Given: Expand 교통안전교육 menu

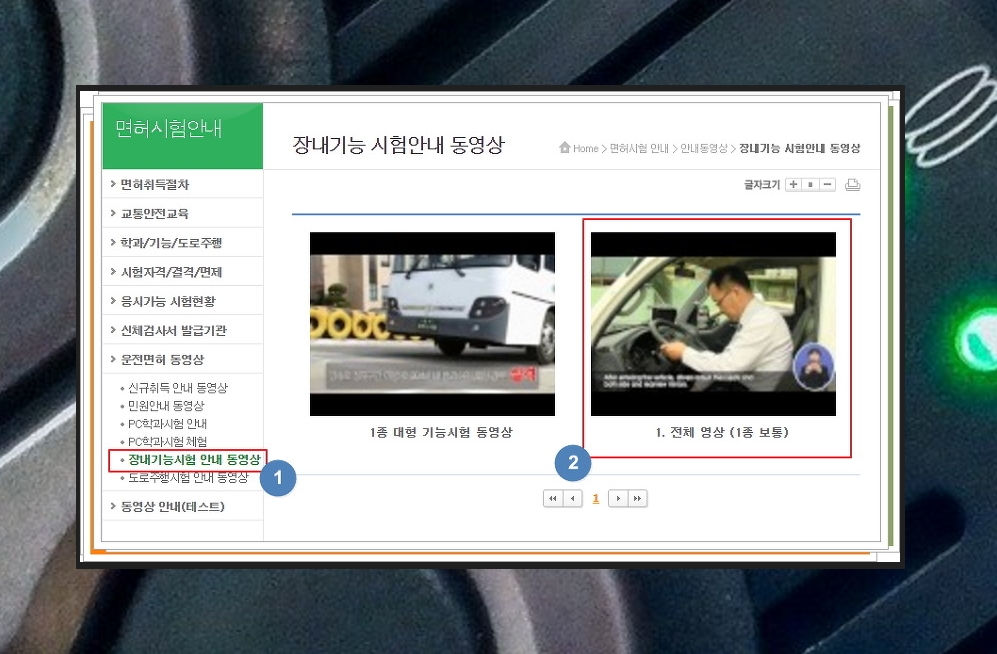Looking at the screenshot, I should point(182,214).
